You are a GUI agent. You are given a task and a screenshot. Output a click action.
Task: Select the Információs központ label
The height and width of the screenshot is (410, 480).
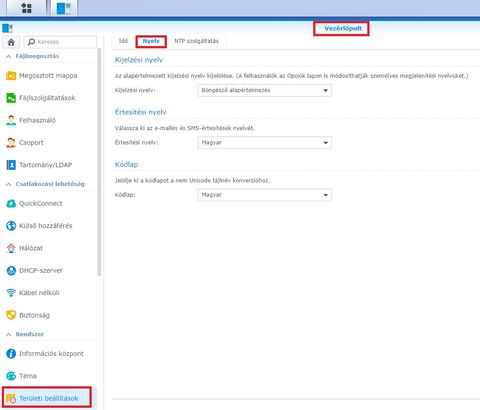coord(51,354)
